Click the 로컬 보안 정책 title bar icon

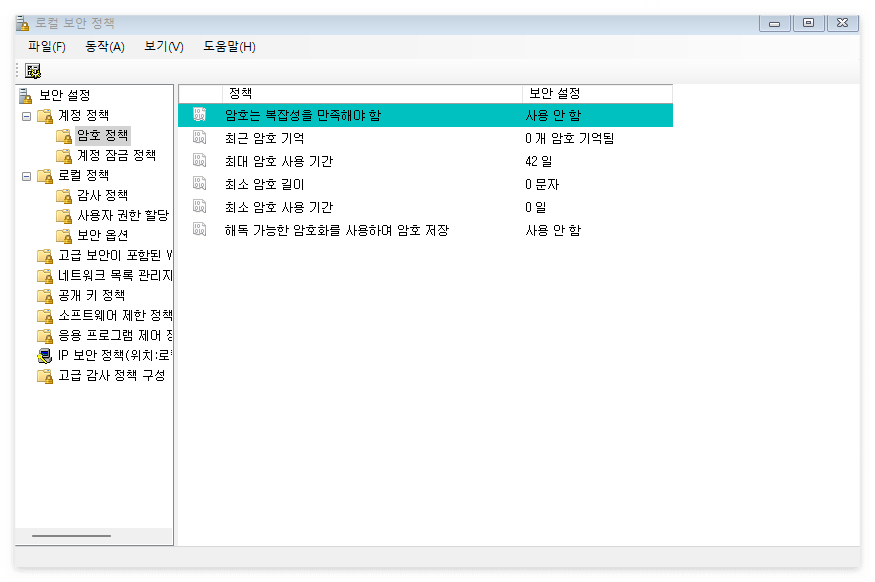pyautogui.click(x=22, y=23)
